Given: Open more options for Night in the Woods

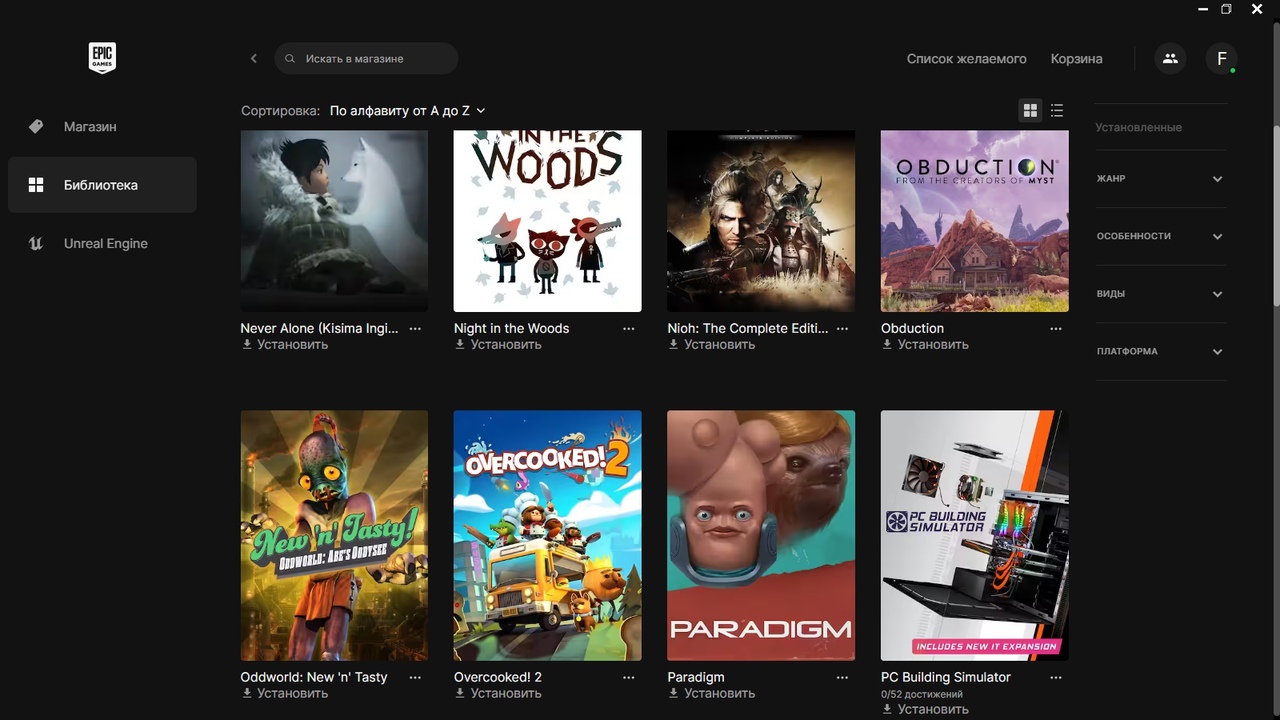Looking at the screenshot, I should click(x=629, y=328).
